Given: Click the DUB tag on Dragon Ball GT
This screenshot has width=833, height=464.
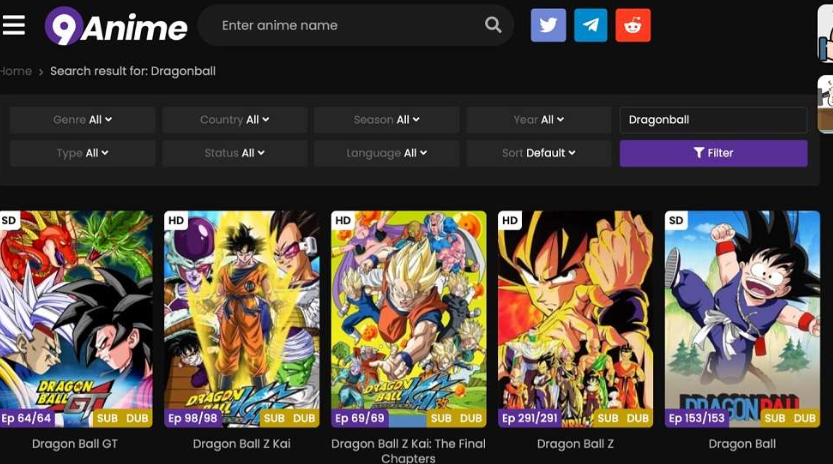Looking at the screenshot, I should [x=137, y=419].
